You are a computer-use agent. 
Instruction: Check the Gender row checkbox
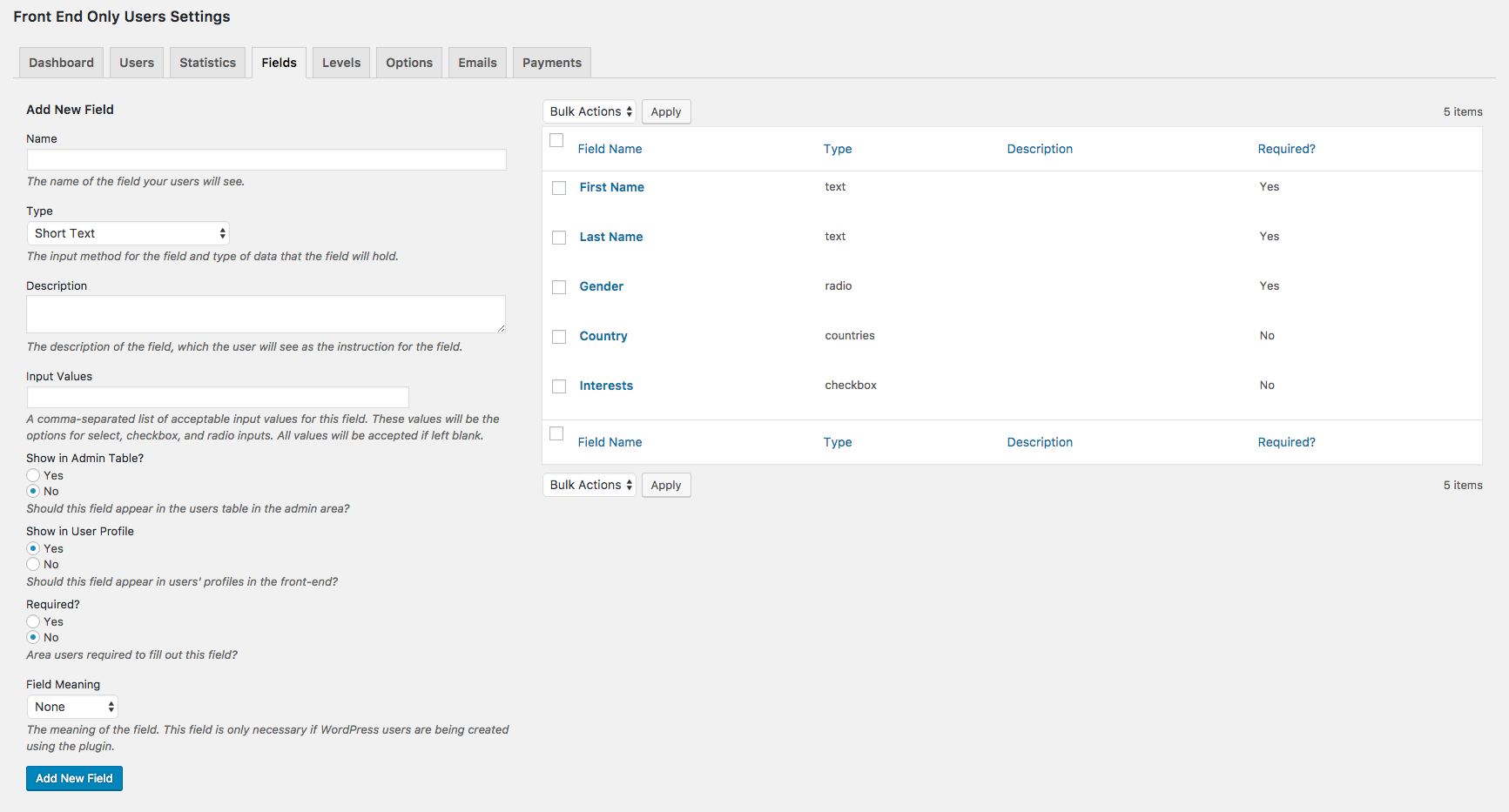[558, 286]
